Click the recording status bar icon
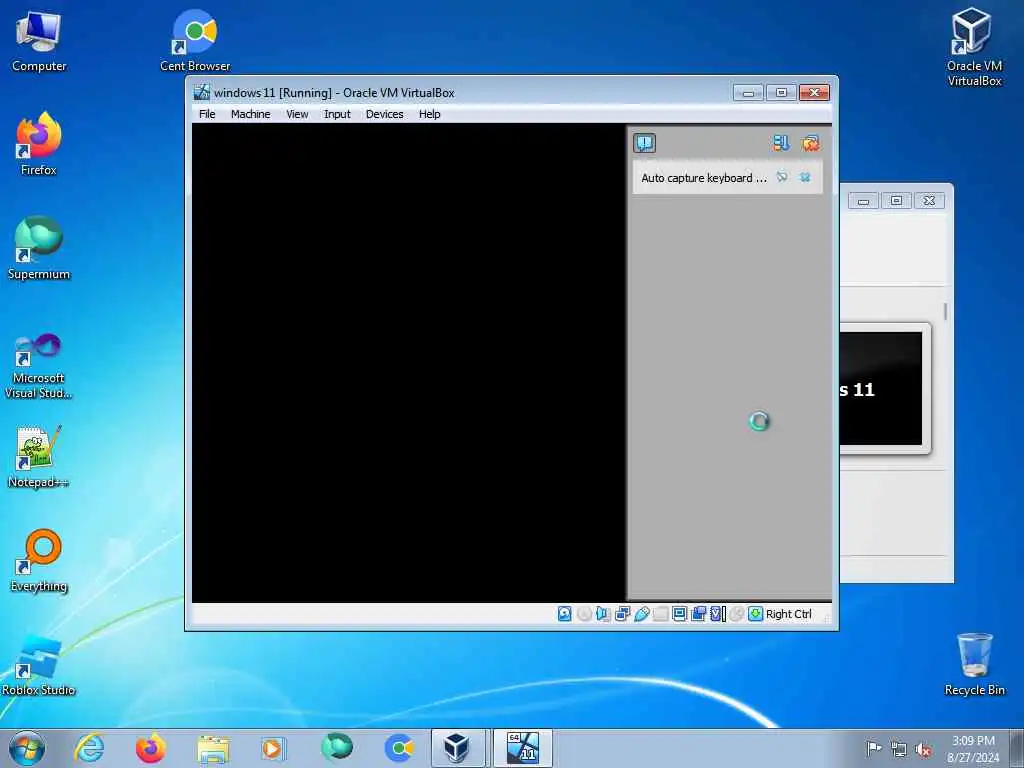Viewport: 1024px width, 768px height. [699, 614]
